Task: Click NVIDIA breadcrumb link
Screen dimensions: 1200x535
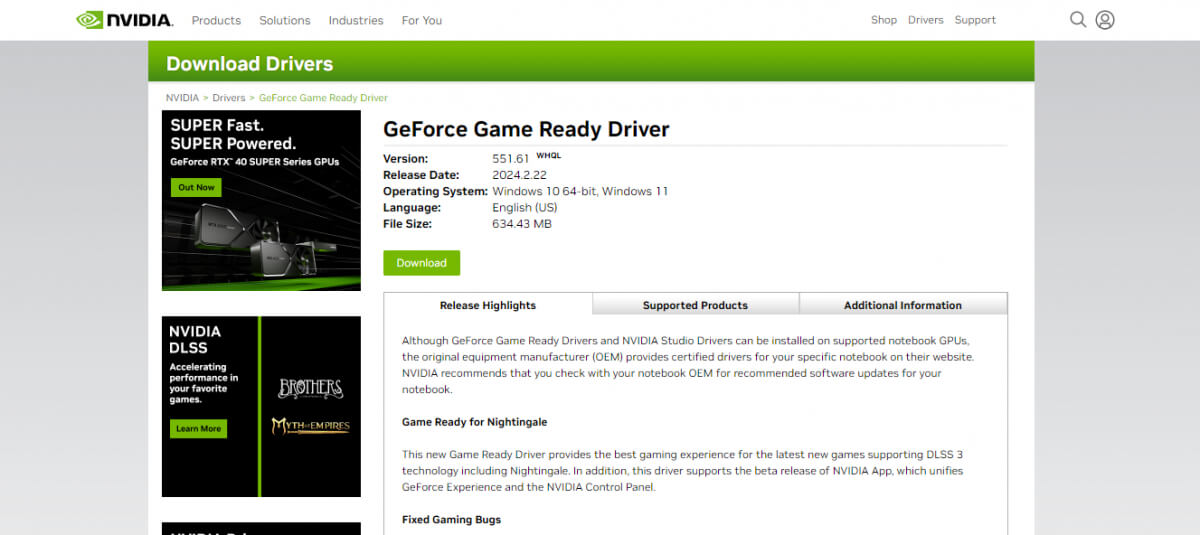Action: pos(182,98)
